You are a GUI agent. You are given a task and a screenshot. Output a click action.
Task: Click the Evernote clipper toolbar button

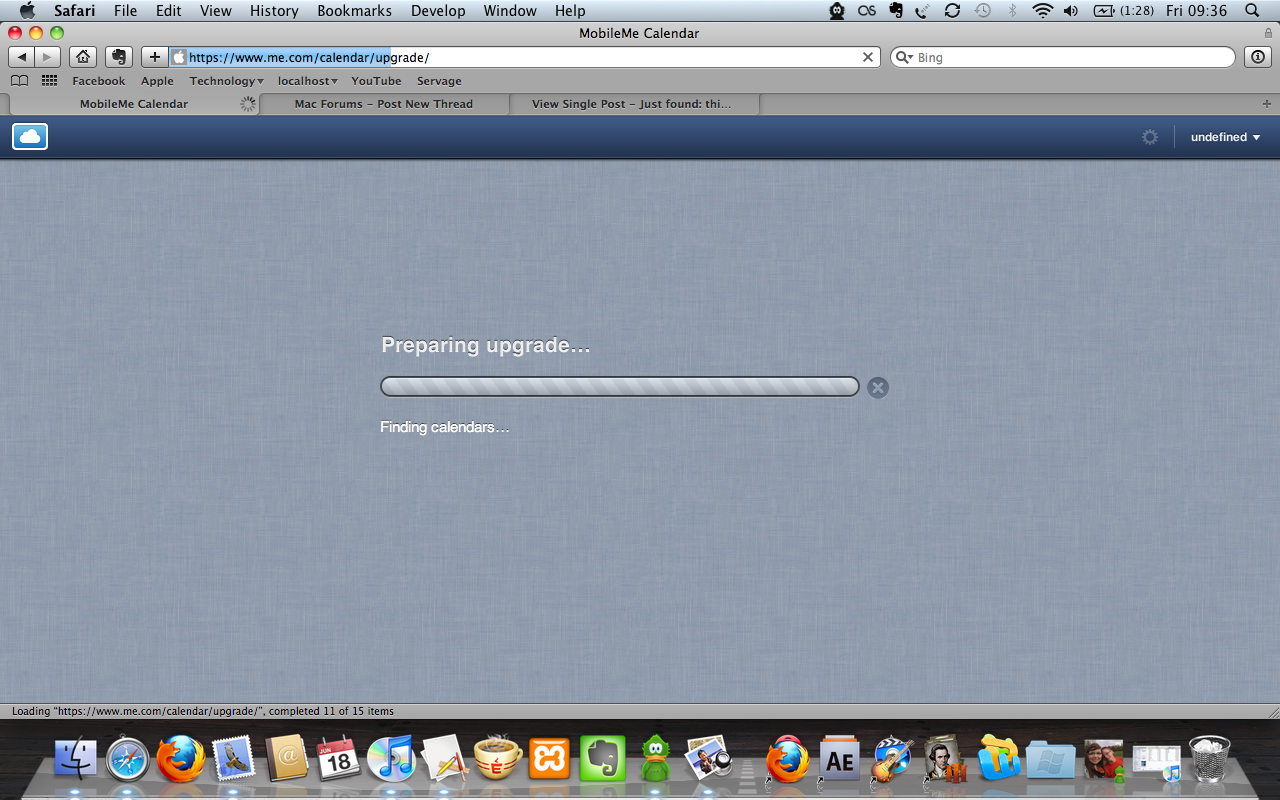click(x=119, y=57)
